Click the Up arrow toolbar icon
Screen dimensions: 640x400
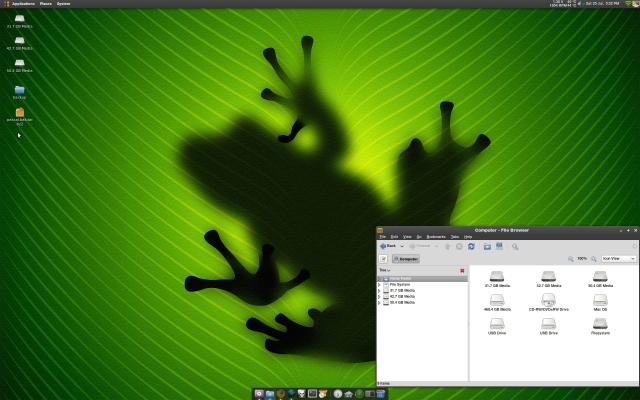tap(447, 247)
